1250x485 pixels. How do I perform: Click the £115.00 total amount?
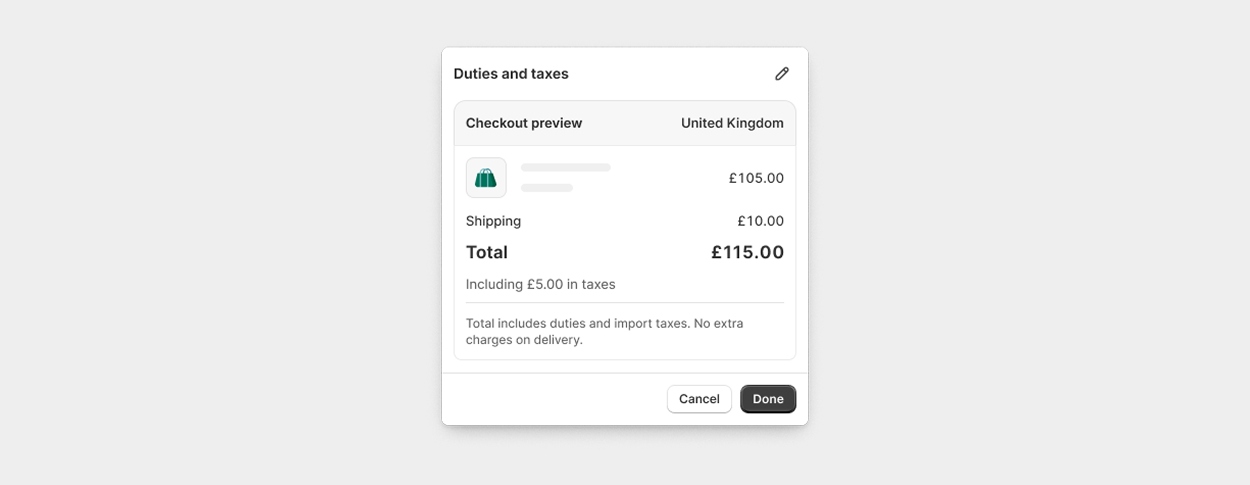click(747, 252)
